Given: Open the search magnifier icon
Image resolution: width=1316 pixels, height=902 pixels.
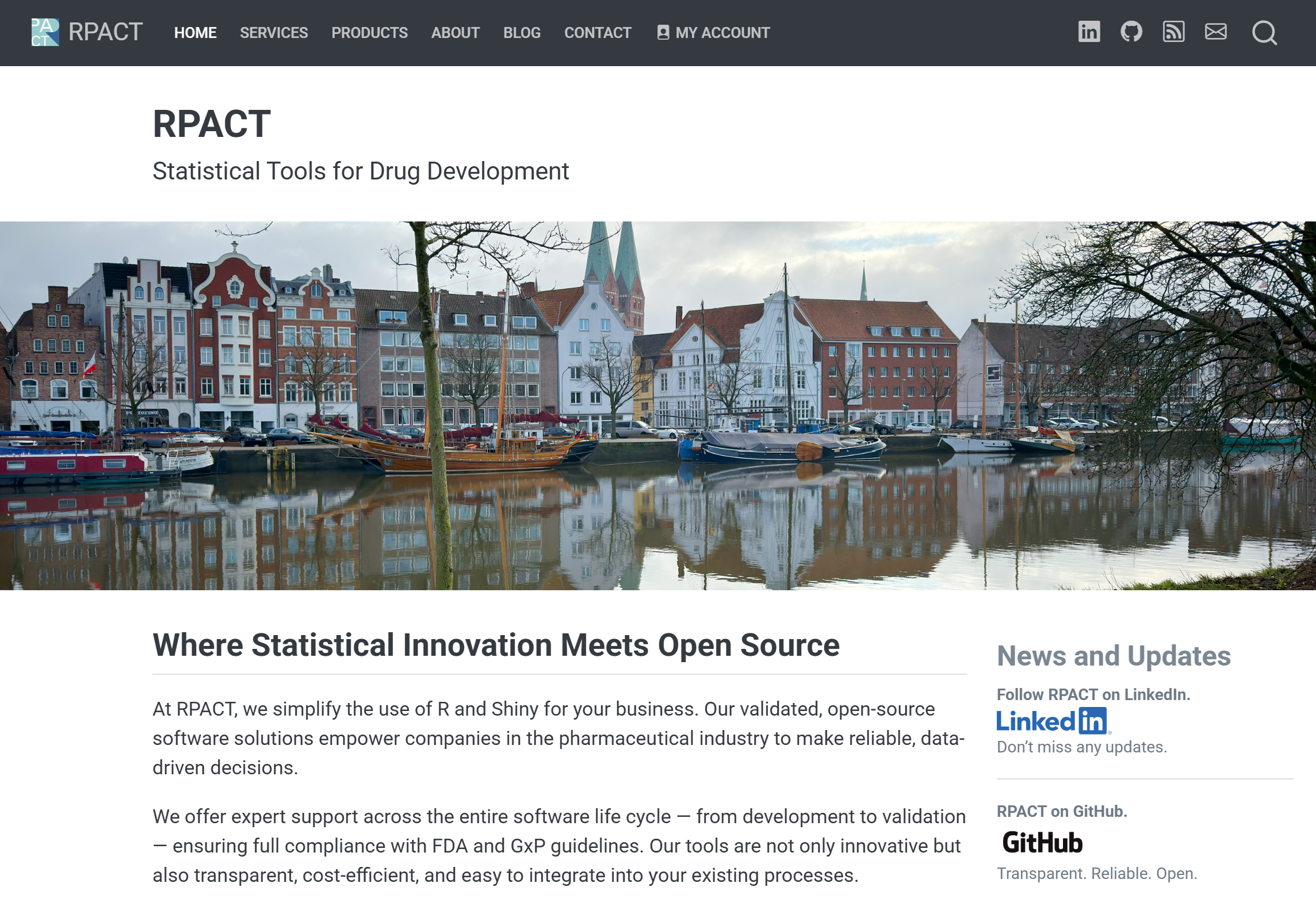Looking at the screenshot, I should (x=1264, y=33).
